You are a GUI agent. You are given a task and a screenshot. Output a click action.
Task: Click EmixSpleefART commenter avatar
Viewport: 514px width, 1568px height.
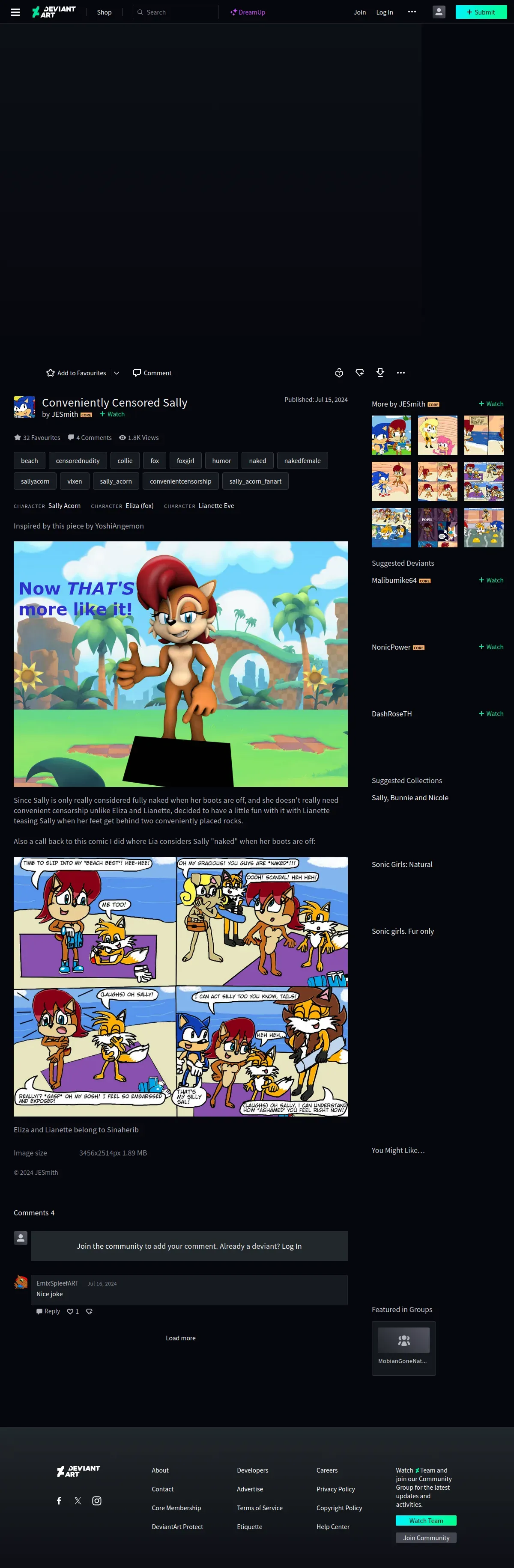click(x=21, y=1282)
